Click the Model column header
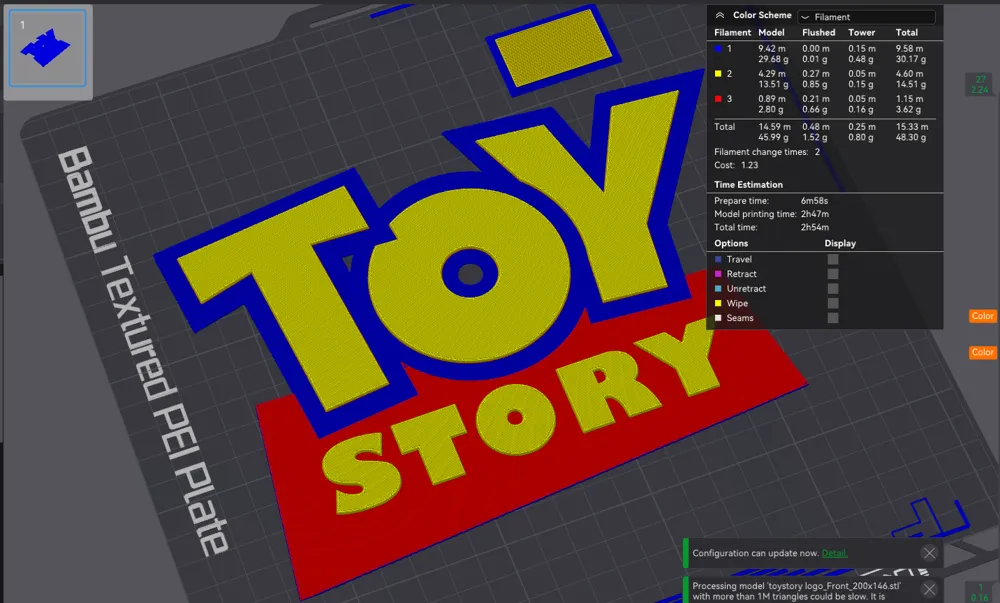 point(771,33)
